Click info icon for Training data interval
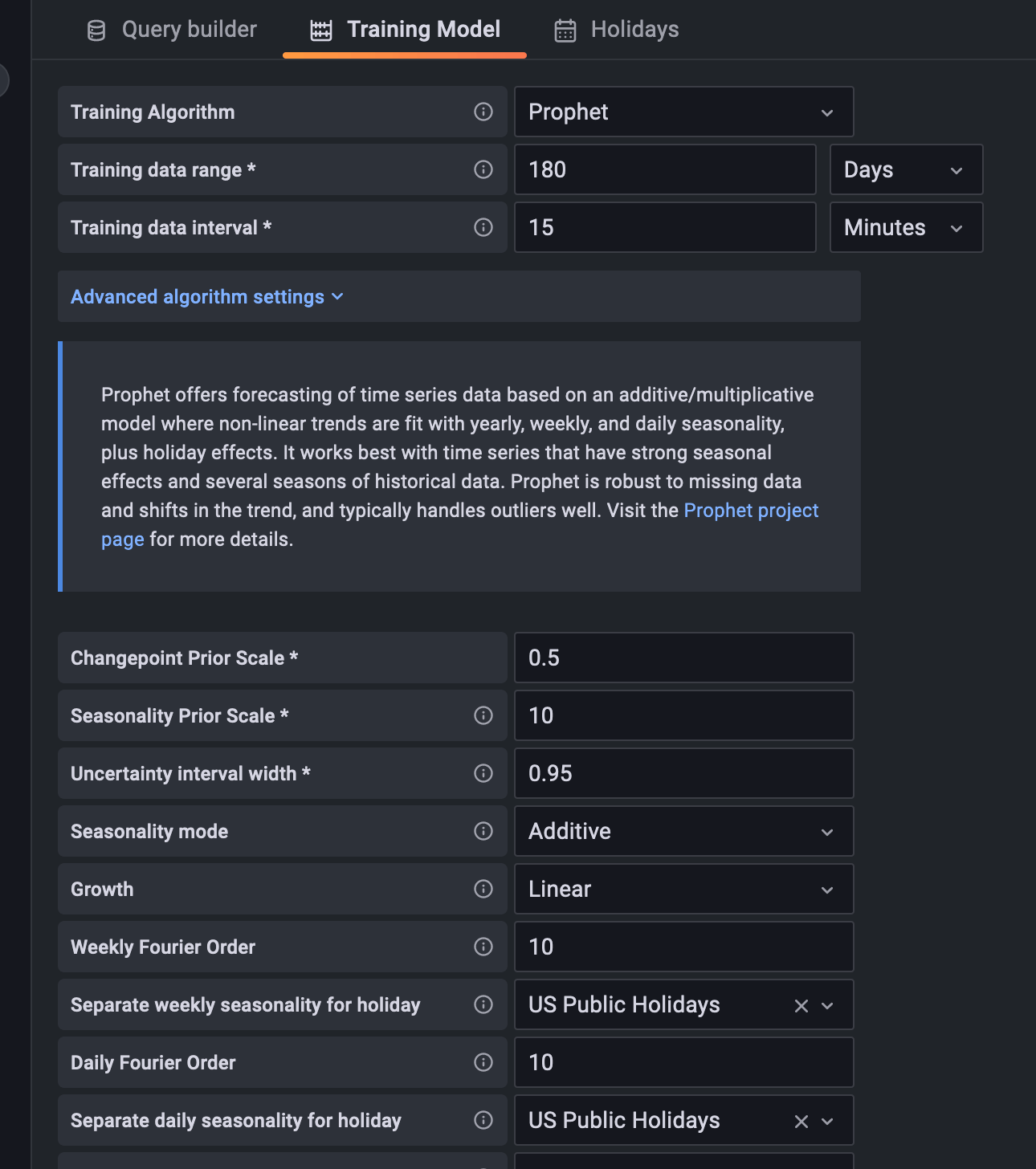The width and height of the screenshot is (1036, 1169). tap(483, 227)
